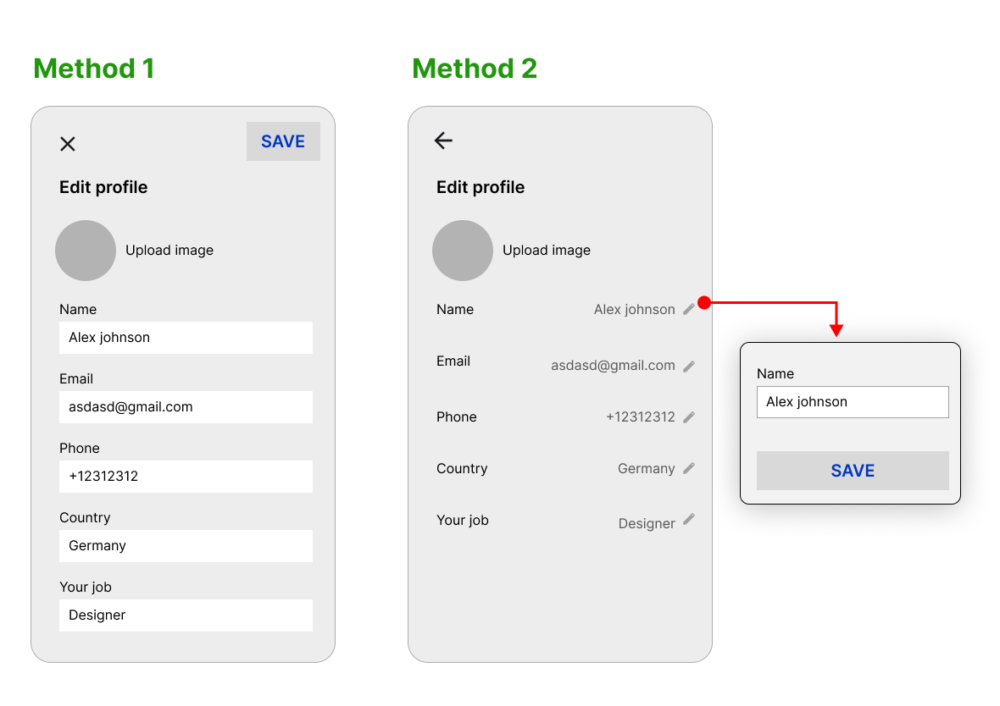
Task: Click the pencil icon next to Alex johnson
Action: click(689, 310)
